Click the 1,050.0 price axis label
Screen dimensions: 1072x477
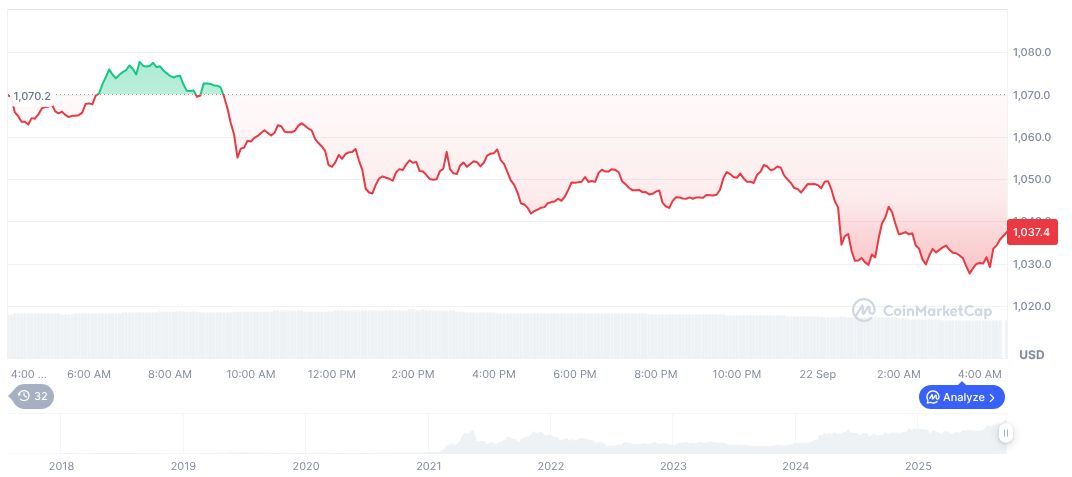point(1031,180)
